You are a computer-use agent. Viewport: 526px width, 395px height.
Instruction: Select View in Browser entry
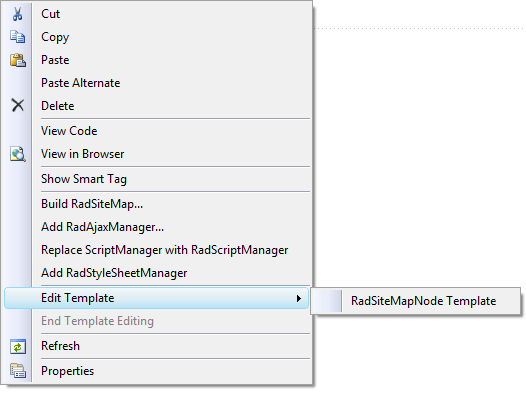point(156,154)
